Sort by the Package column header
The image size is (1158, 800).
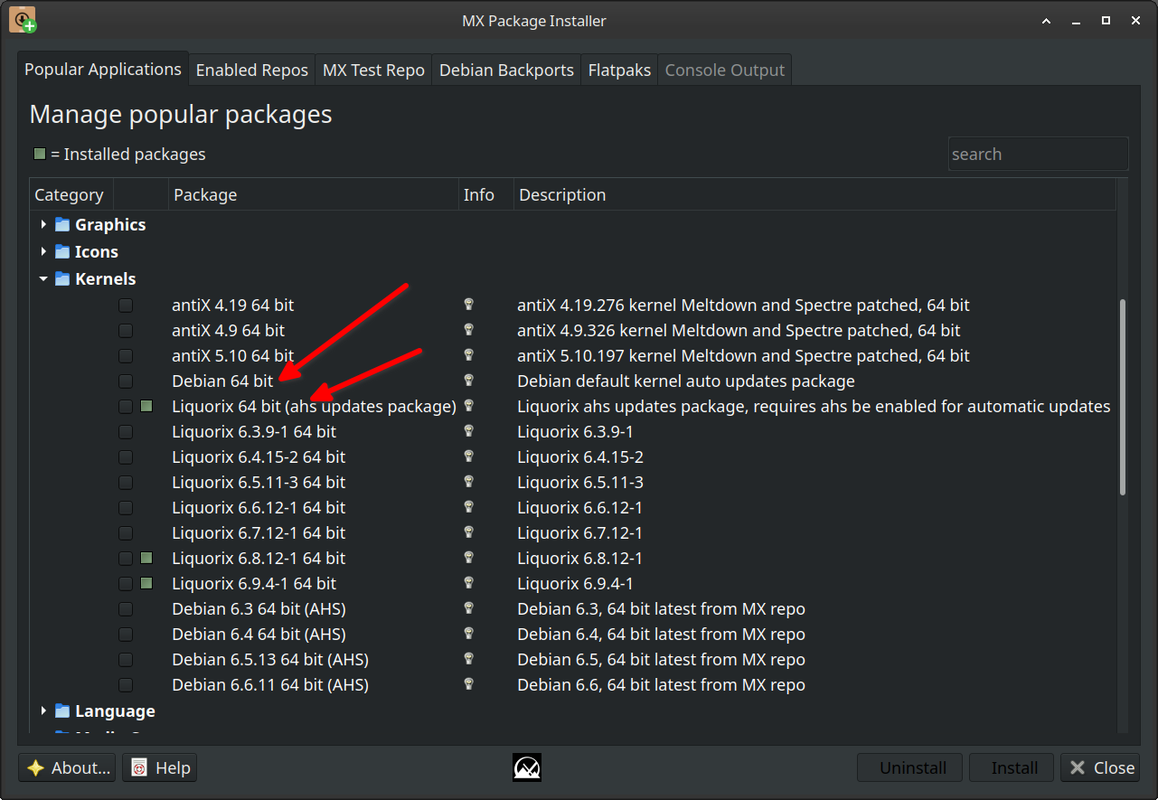(x=313, y=195)
